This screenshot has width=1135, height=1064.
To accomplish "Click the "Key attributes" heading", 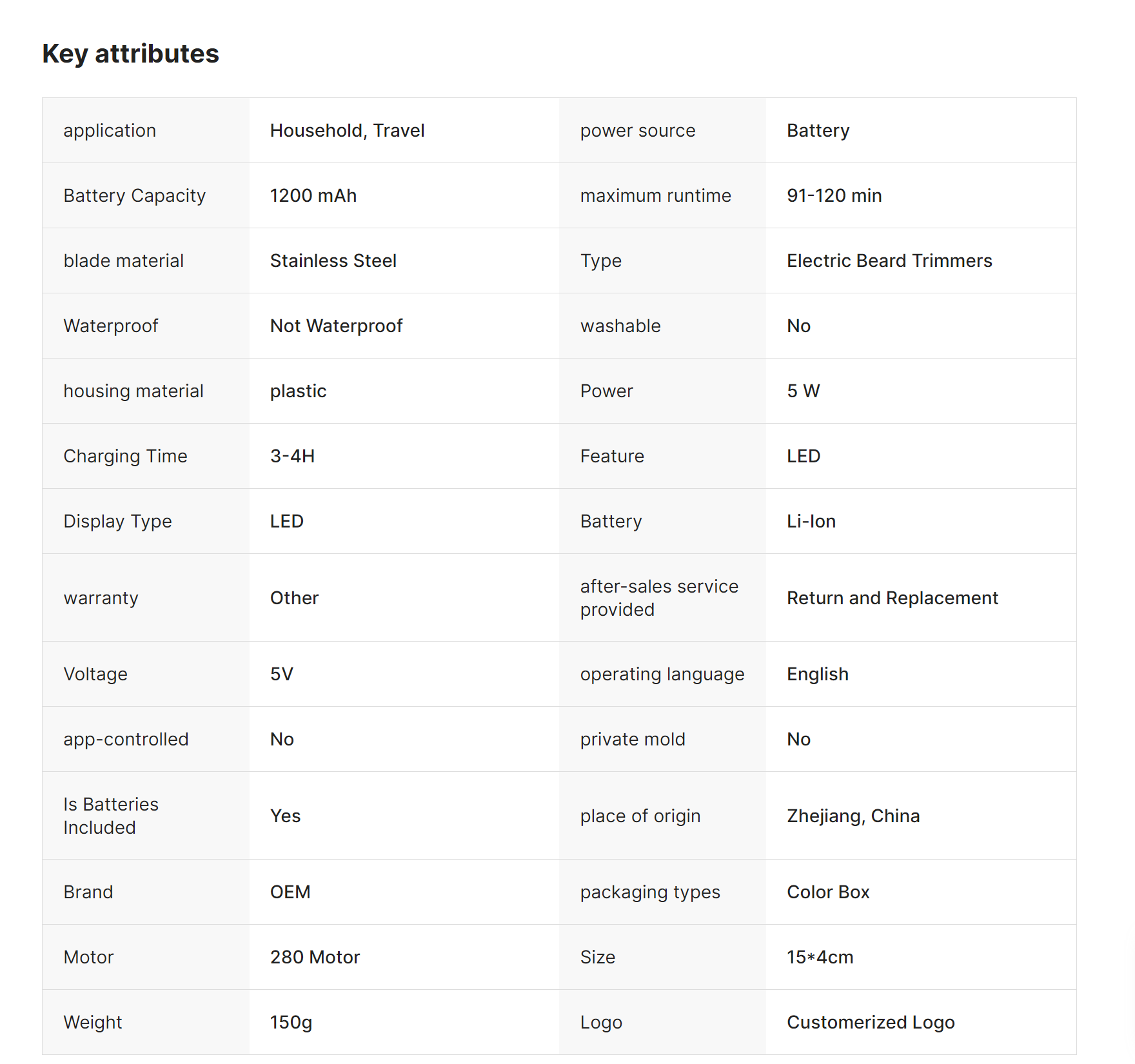I will pos(130,54).
